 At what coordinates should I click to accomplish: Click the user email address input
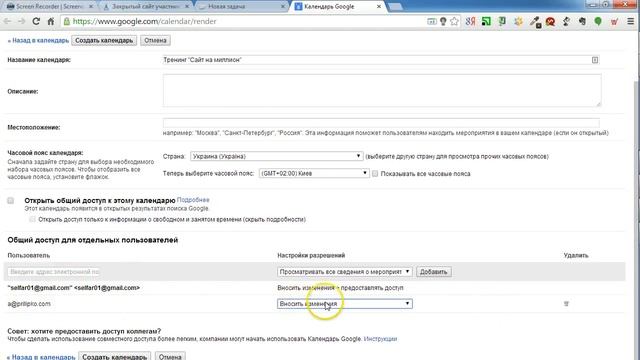pos(53,272)
